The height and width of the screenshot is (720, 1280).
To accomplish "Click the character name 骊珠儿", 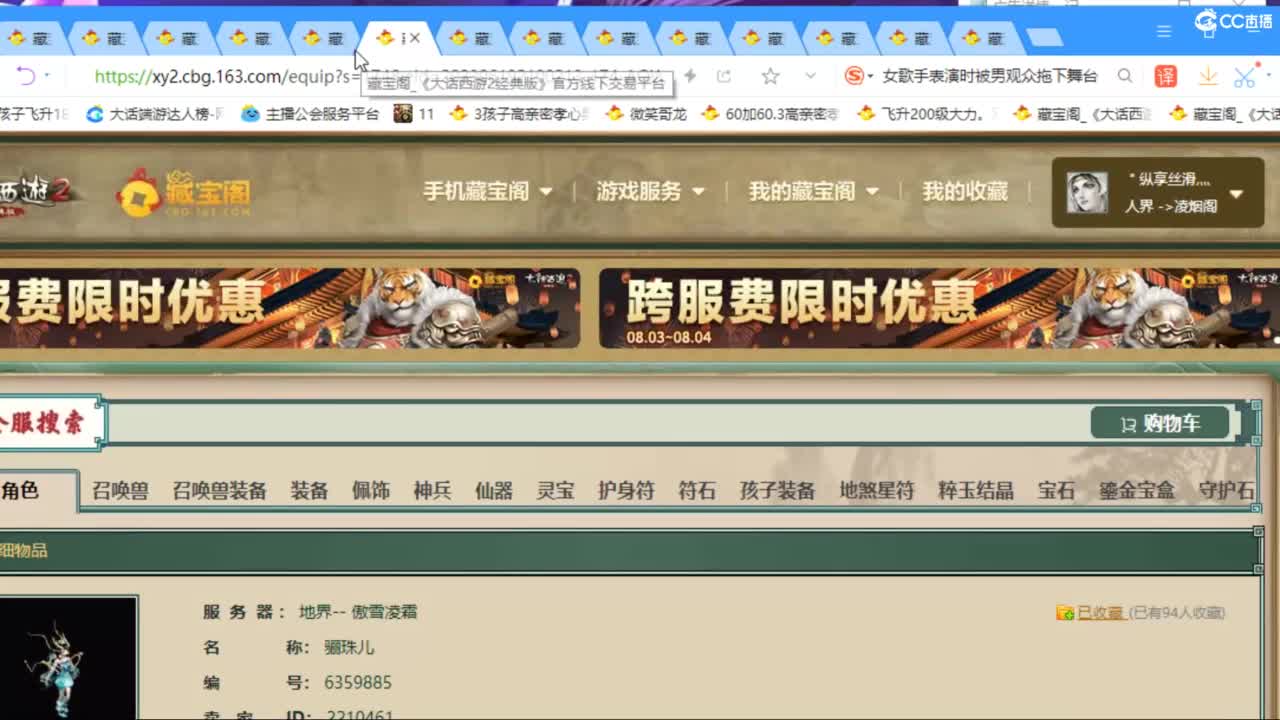I will click(349, 647).
